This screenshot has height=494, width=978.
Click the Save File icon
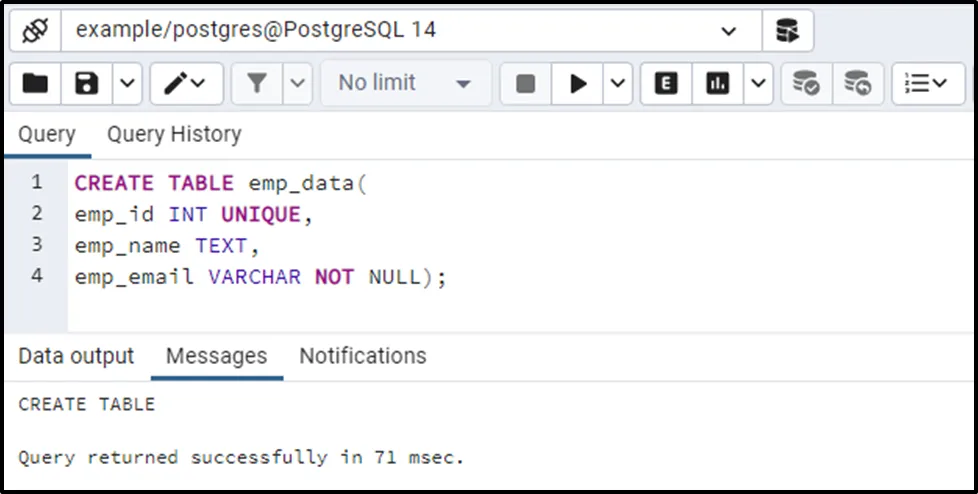pos(86,84)
